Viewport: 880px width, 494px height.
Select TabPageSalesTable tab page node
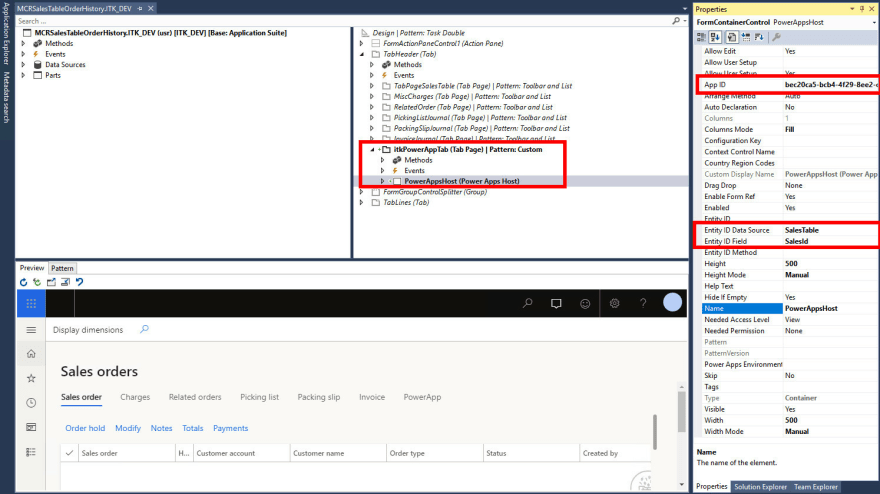(x=483, y=86)
